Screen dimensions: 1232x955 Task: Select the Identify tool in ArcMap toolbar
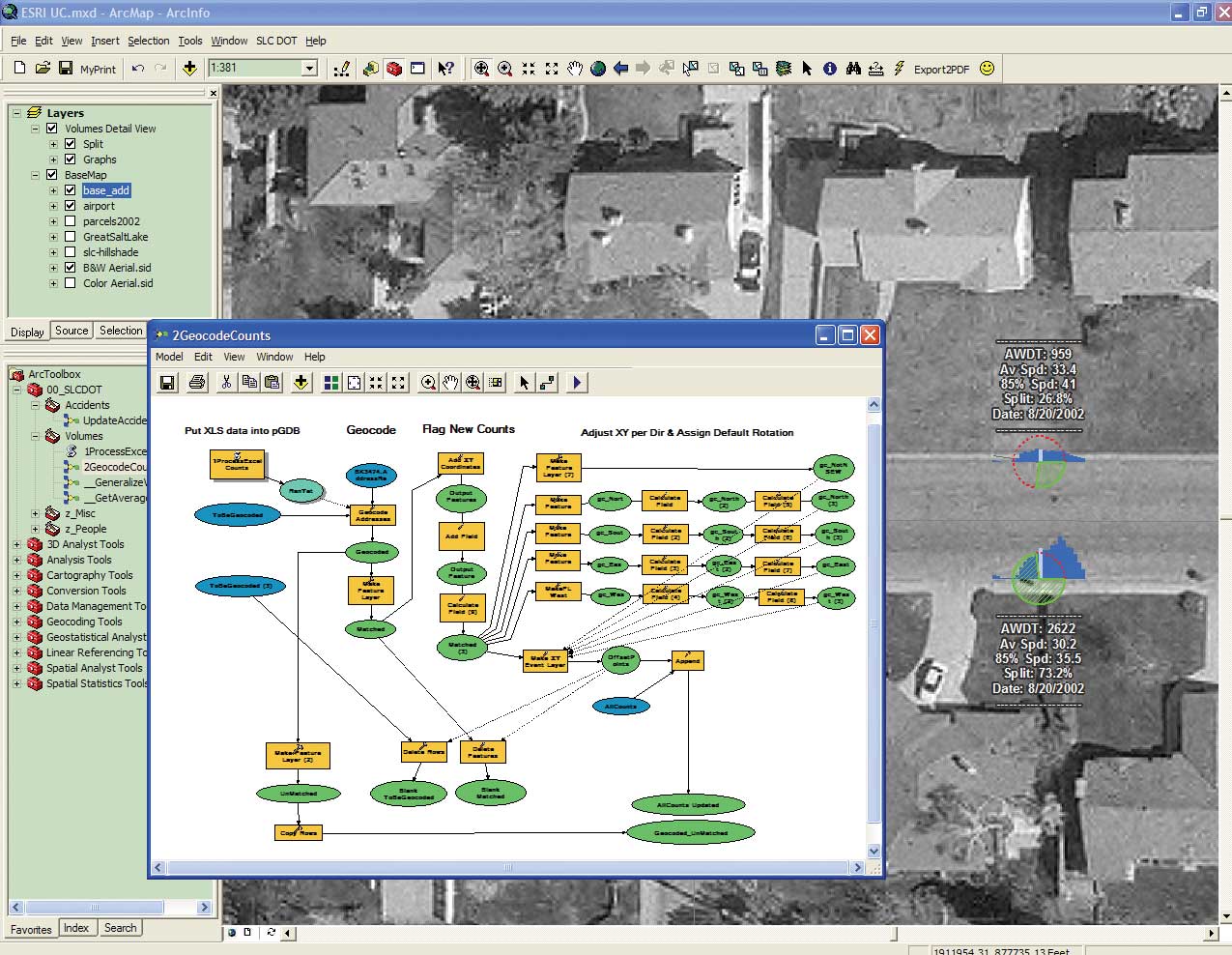(830, 69)
